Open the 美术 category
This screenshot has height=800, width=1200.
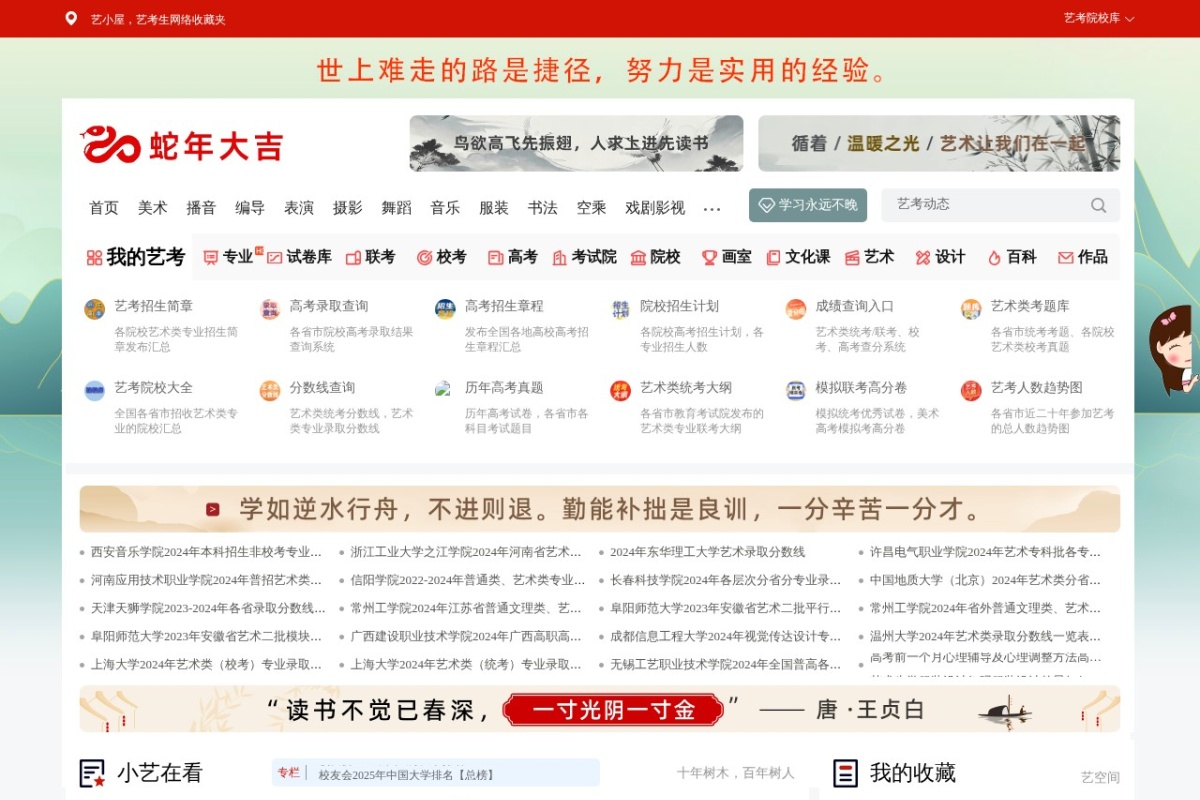(x=152, y=207)
